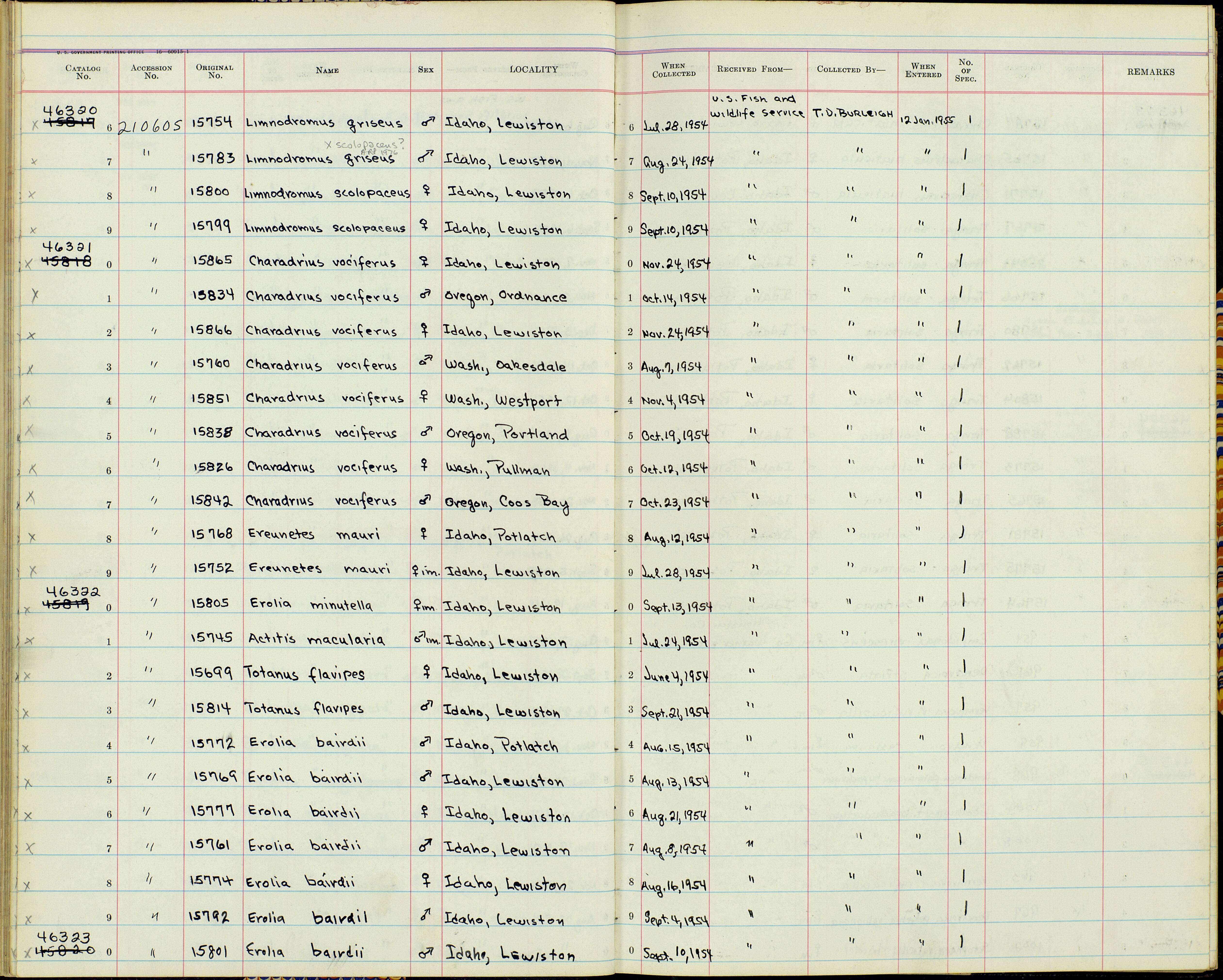Select the 'Received From—' column header
Screen dimensions: 1223x980
pos(754,69)
